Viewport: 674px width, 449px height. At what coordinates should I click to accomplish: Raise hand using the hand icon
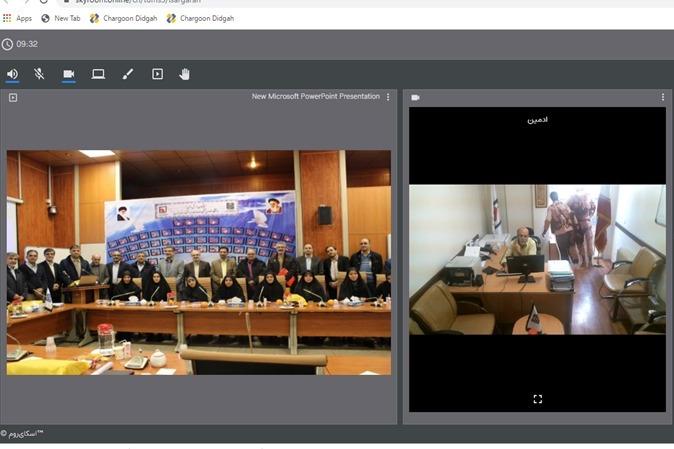point(185,74)
